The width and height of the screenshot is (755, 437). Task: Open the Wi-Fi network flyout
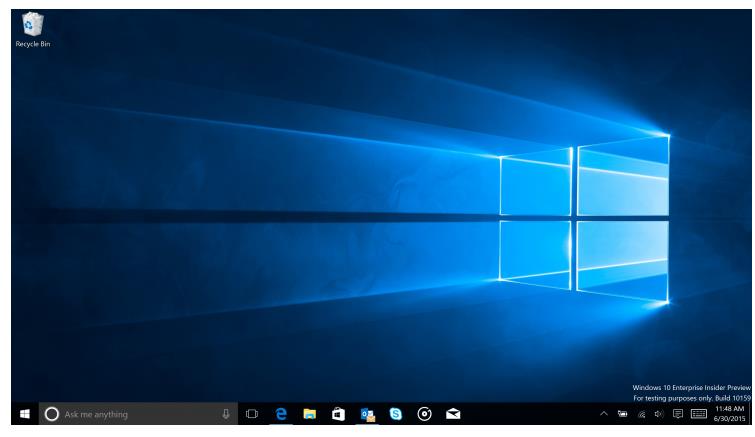(x=640, y=413)
